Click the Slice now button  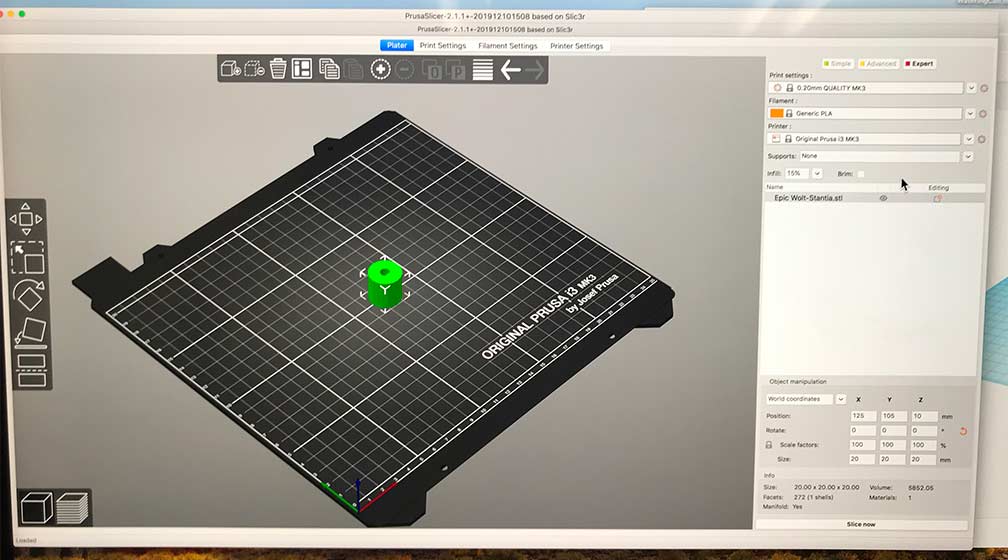click(861, 525)
